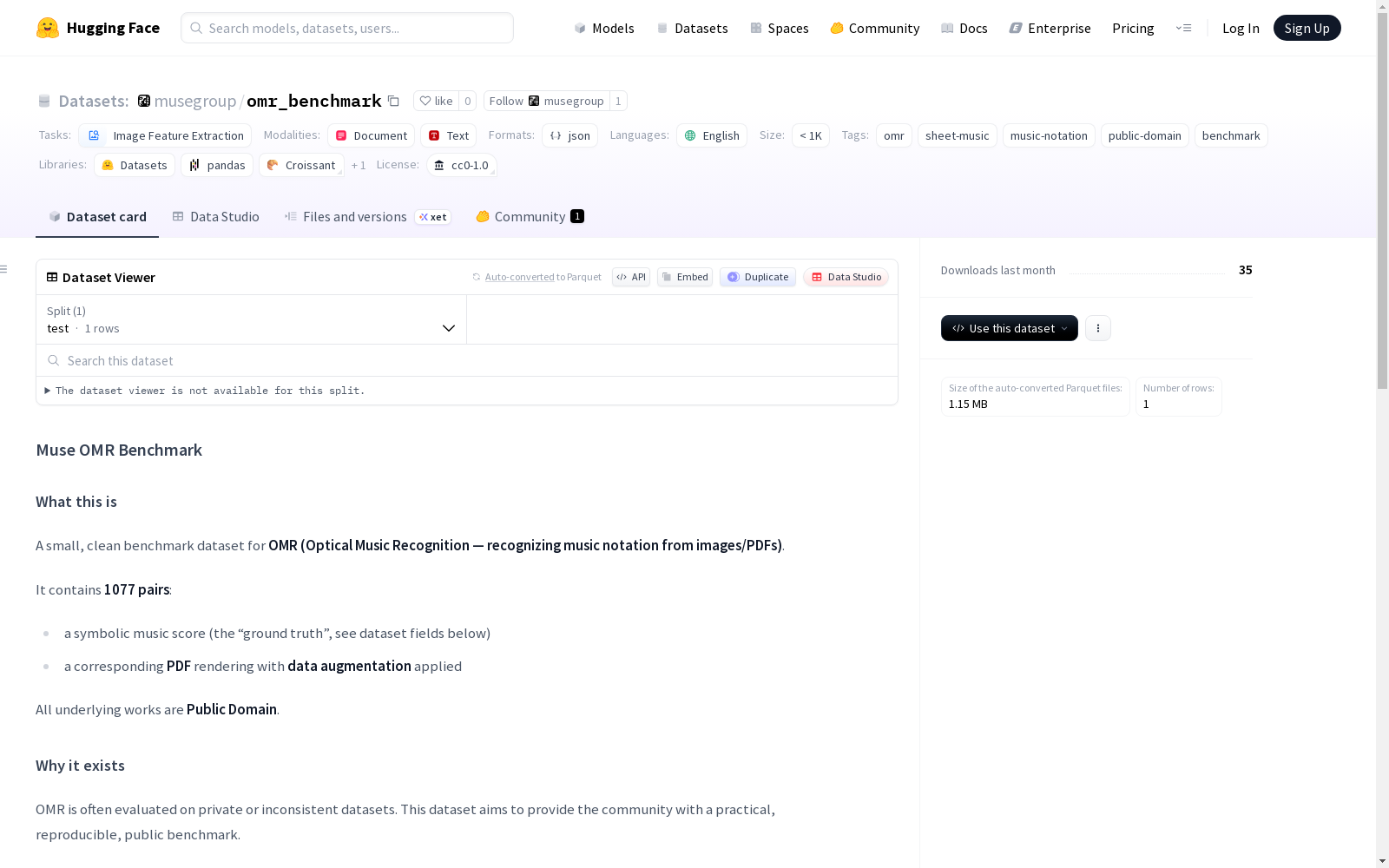The image size is (1389, 868).
Task: Open the navigation overflow menu icon
Action: 1183,28
